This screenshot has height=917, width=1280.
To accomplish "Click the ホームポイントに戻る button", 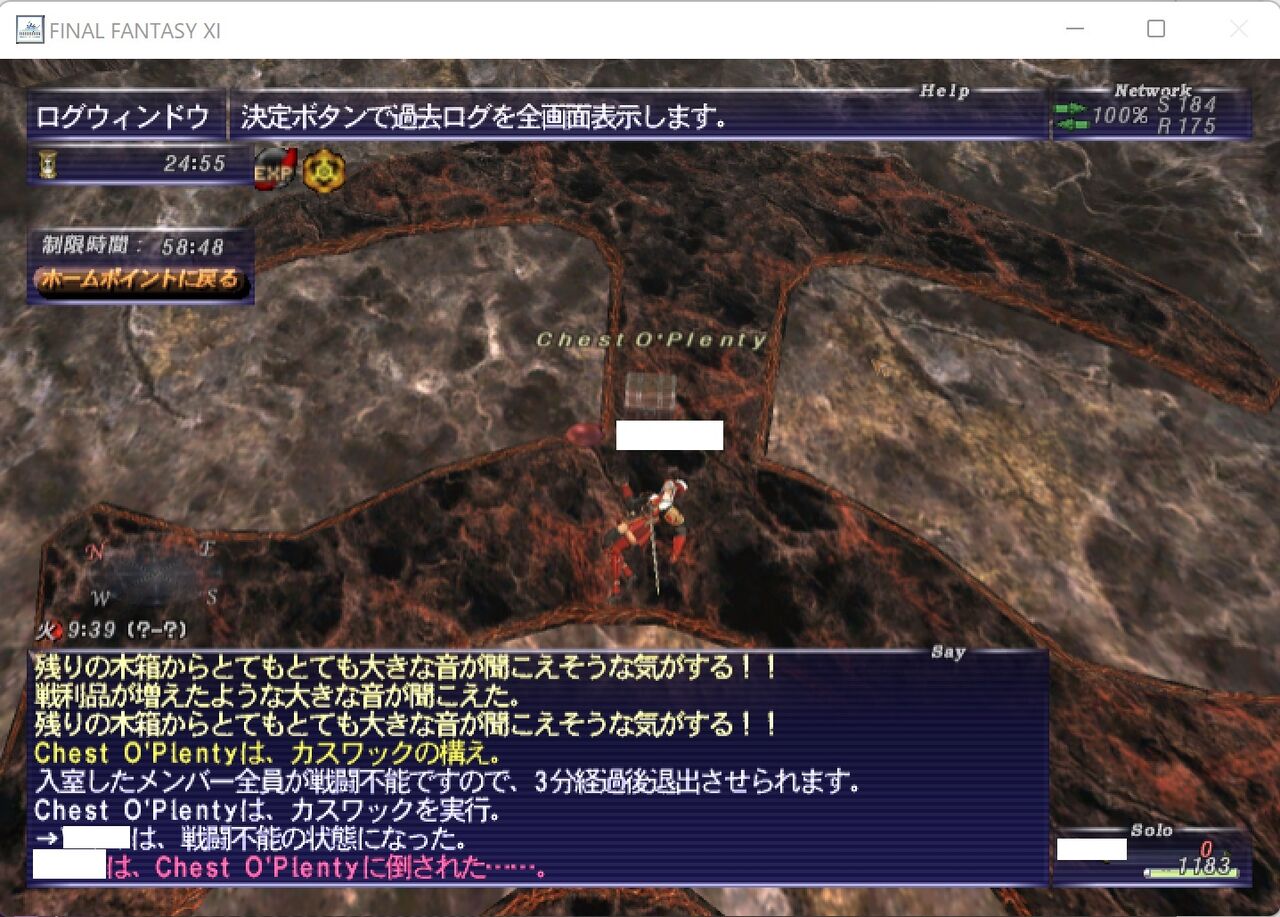I will pos(139,280).
